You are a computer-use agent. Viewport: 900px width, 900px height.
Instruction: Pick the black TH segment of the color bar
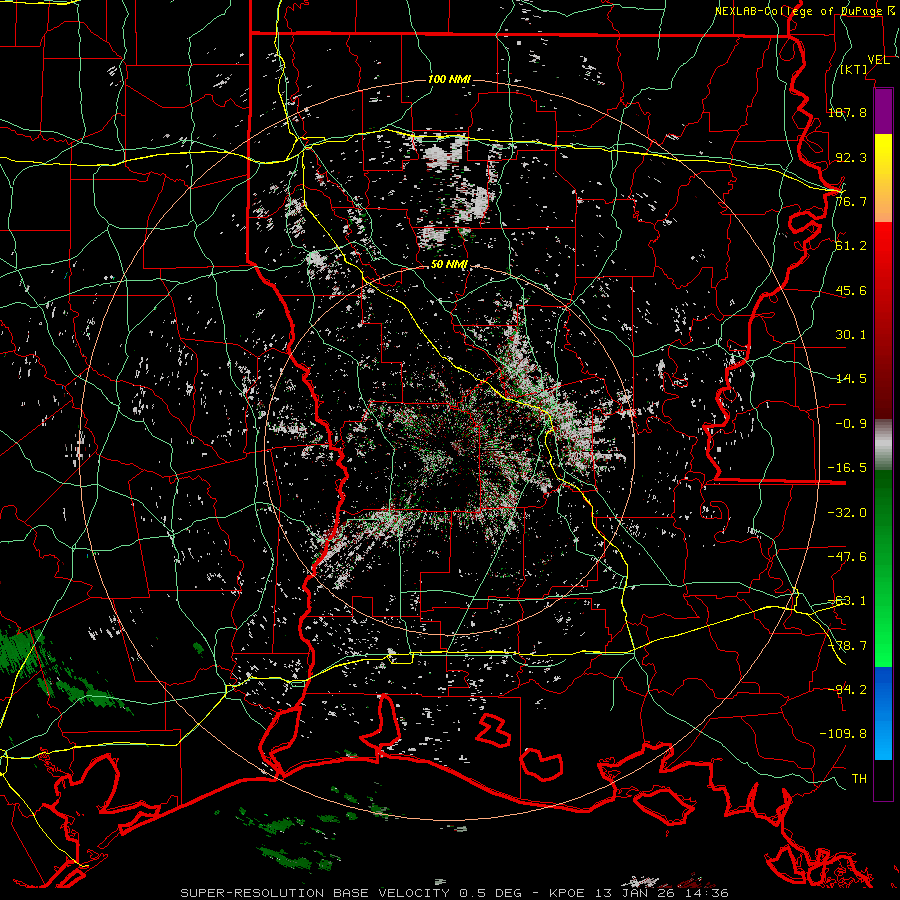point(883,780)
